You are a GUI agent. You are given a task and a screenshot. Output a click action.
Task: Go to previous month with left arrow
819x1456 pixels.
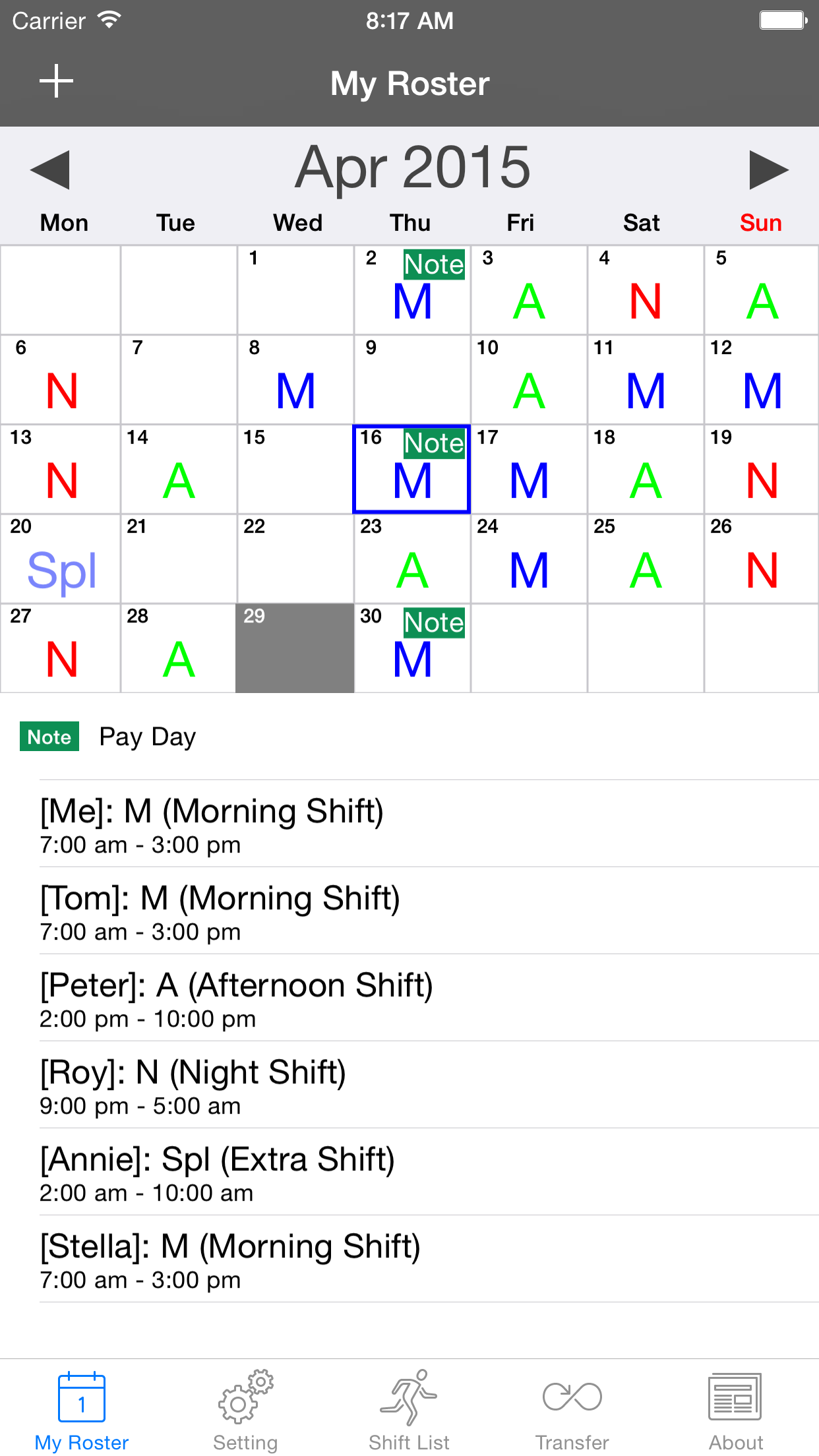pyautogui.click(x=50, y=169)
